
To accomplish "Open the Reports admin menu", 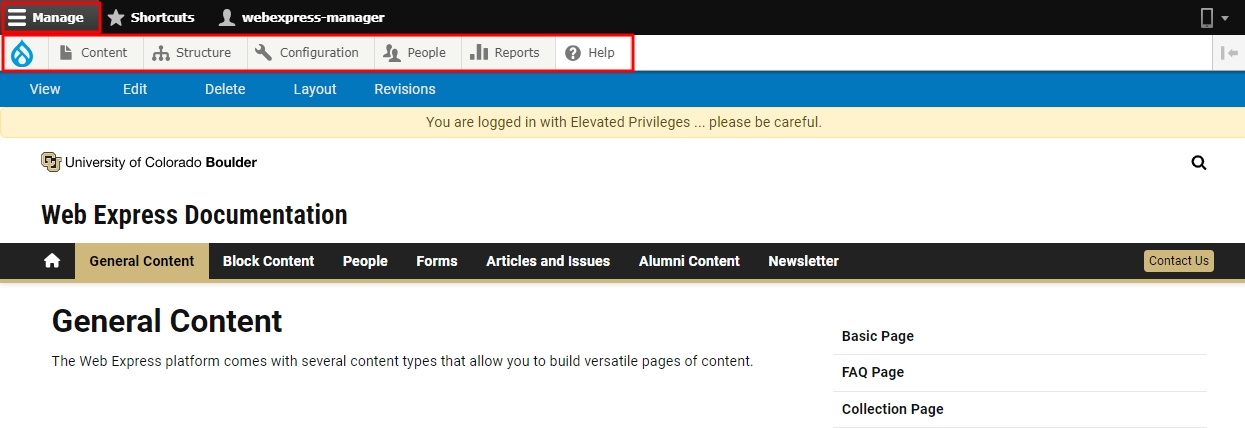I will tap(505, 53).
